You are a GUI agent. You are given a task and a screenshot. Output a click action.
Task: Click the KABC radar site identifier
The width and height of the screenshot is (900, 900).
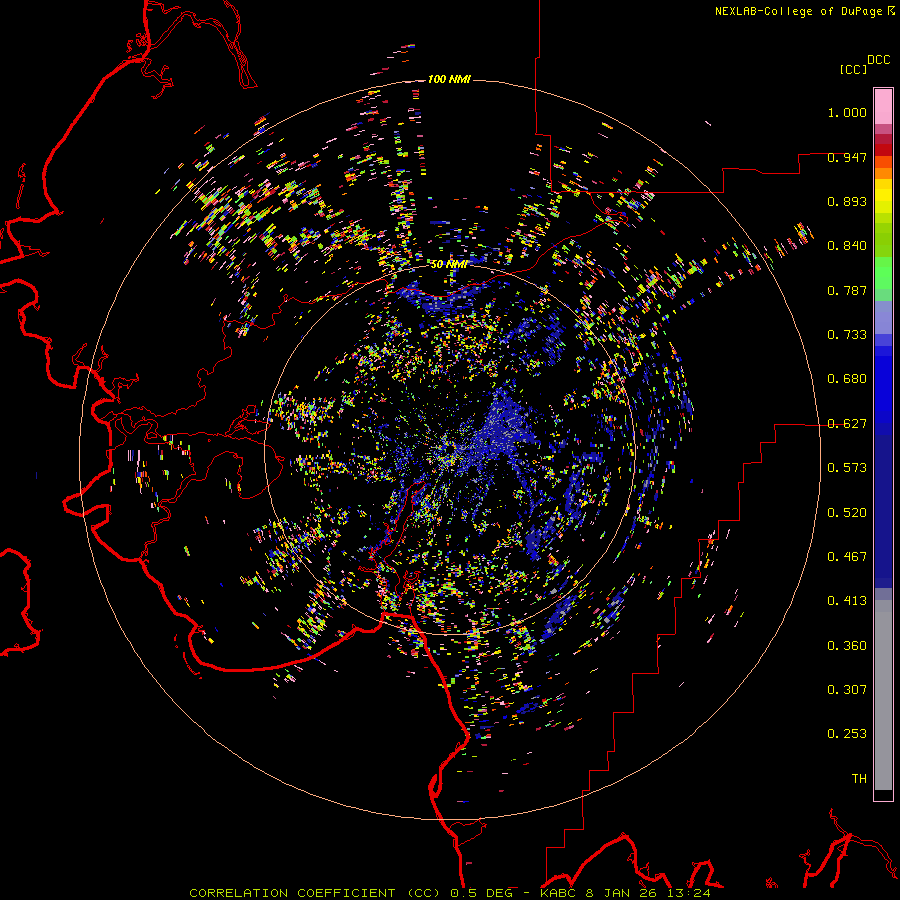[560, 893]
